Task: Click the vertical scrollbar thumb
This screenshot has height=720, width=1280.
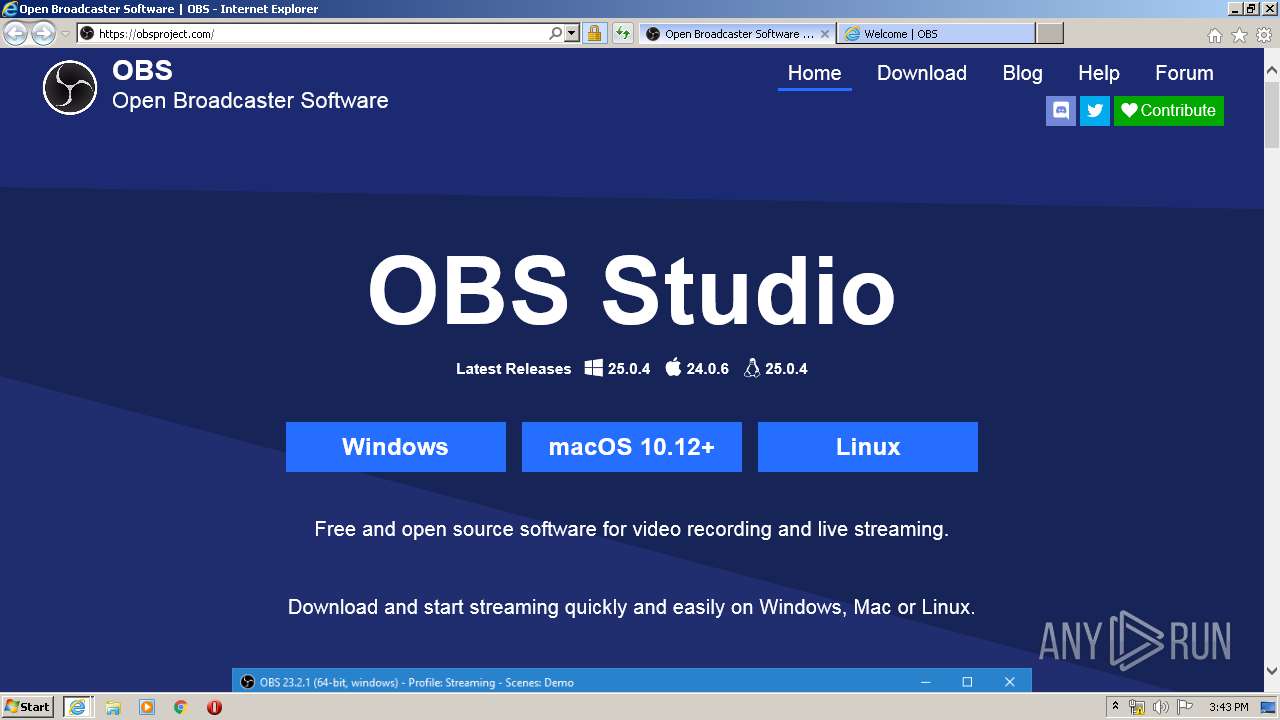Action: tap(1272, 114)
